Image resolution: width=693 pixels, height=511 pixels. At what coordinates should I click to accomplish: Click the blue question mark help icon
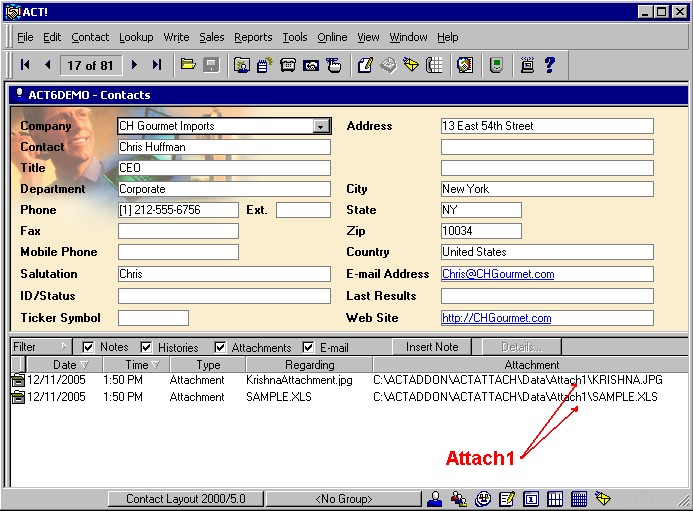[x=550, y=65]
